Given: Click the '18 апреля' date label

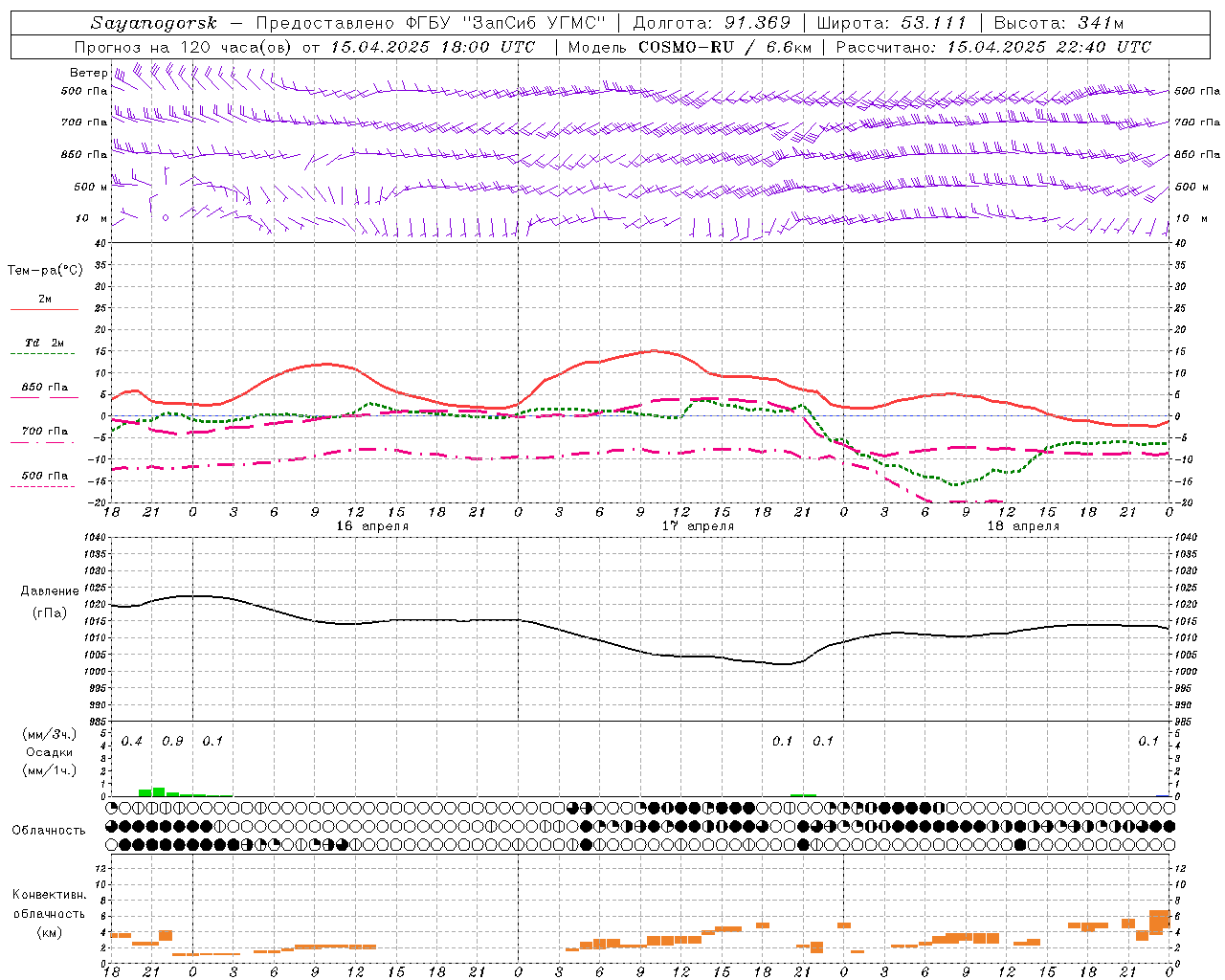Looking at the screenshot, I should 1023,526.
